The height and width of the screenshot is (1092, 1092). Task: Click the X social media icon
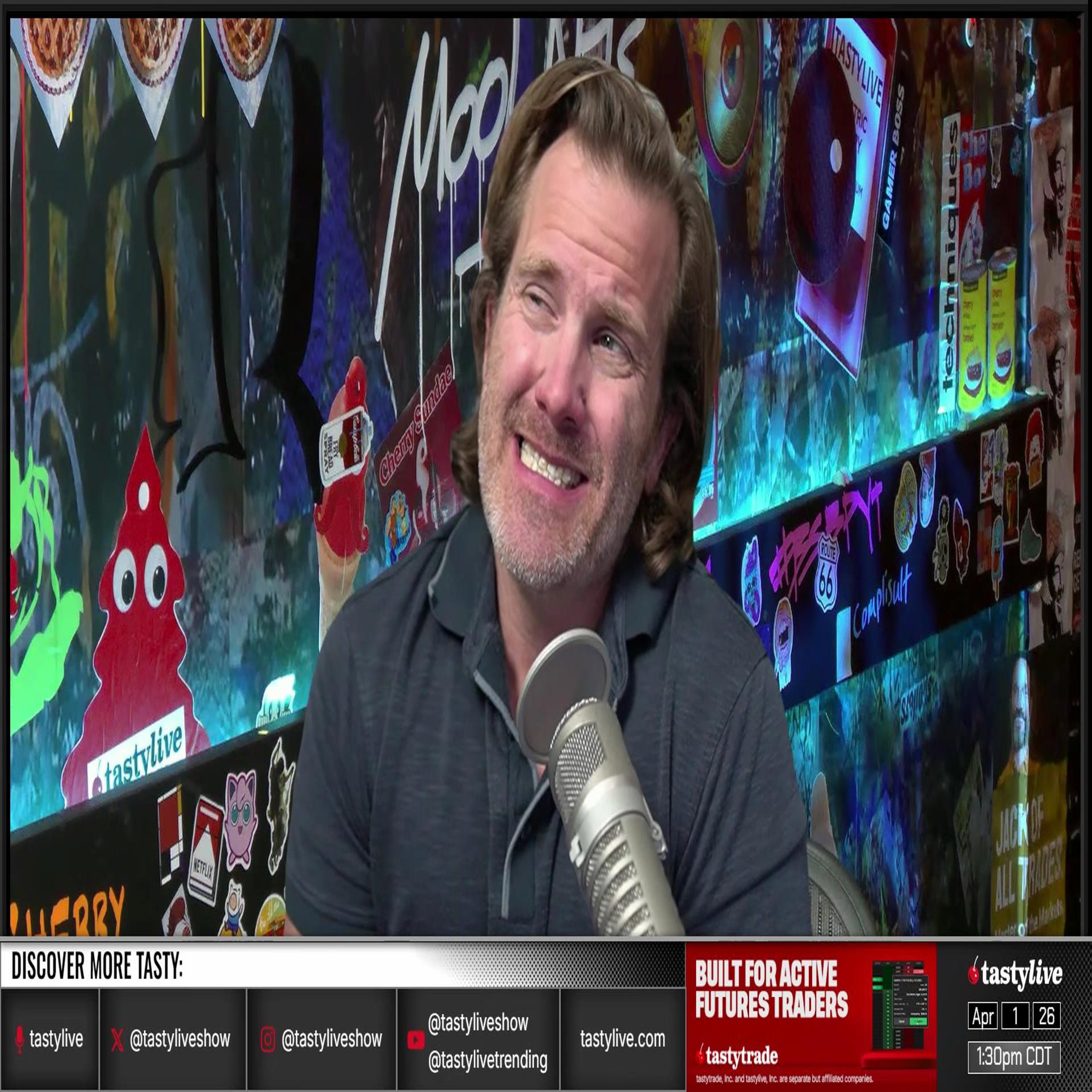(x=117, y=1040)
